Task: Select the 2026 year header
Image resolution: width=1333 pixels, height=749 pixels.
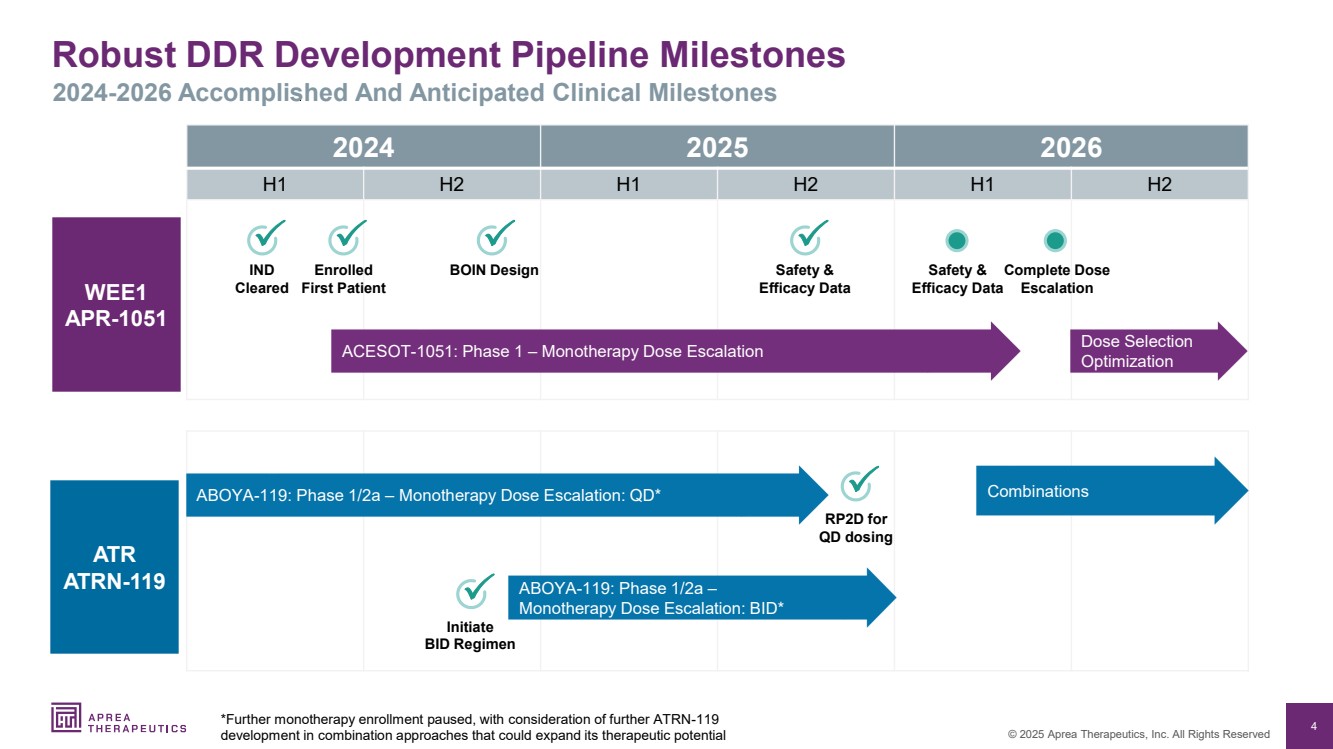Action: [1070, 147]
